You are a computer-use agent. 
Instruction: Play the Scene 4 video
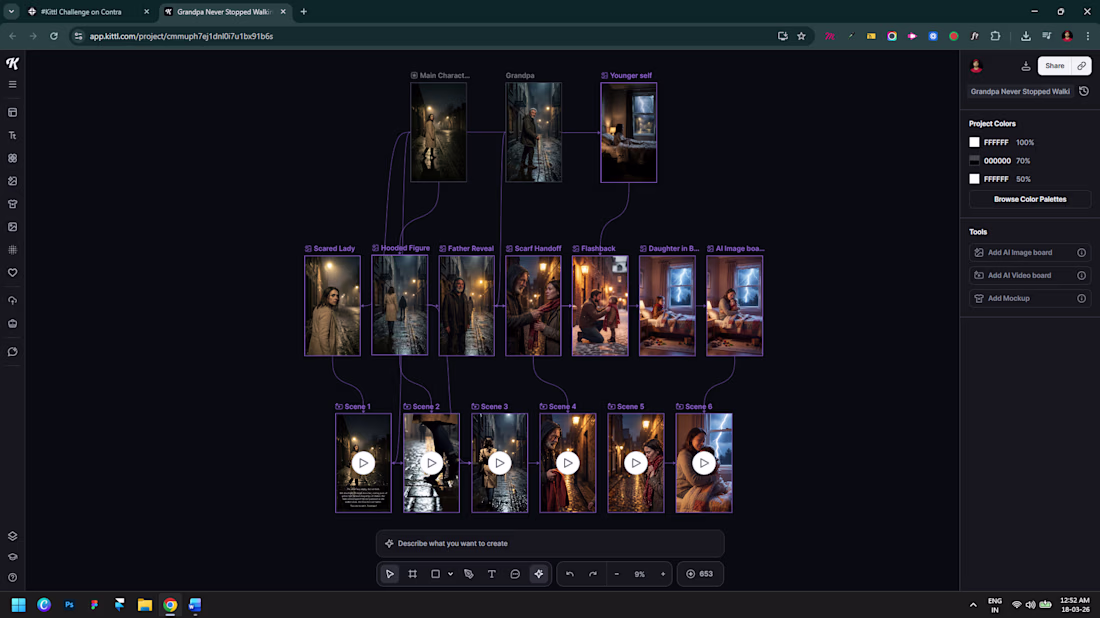[x=568, y=463]
